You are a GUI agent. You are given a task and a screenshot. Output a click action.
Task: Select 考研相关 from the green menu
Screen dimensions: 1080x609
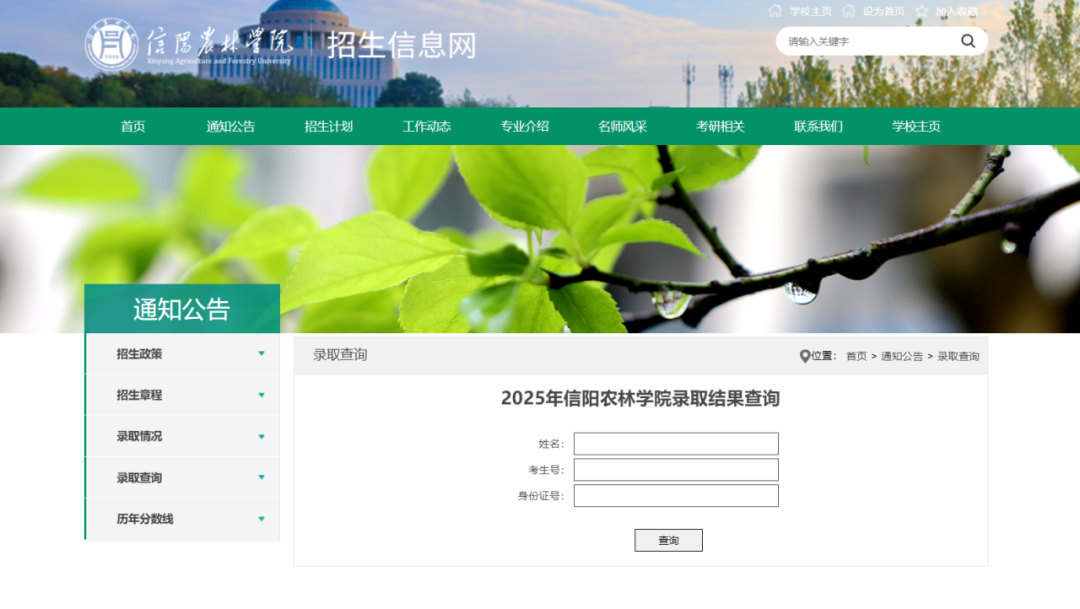[720, 127]
